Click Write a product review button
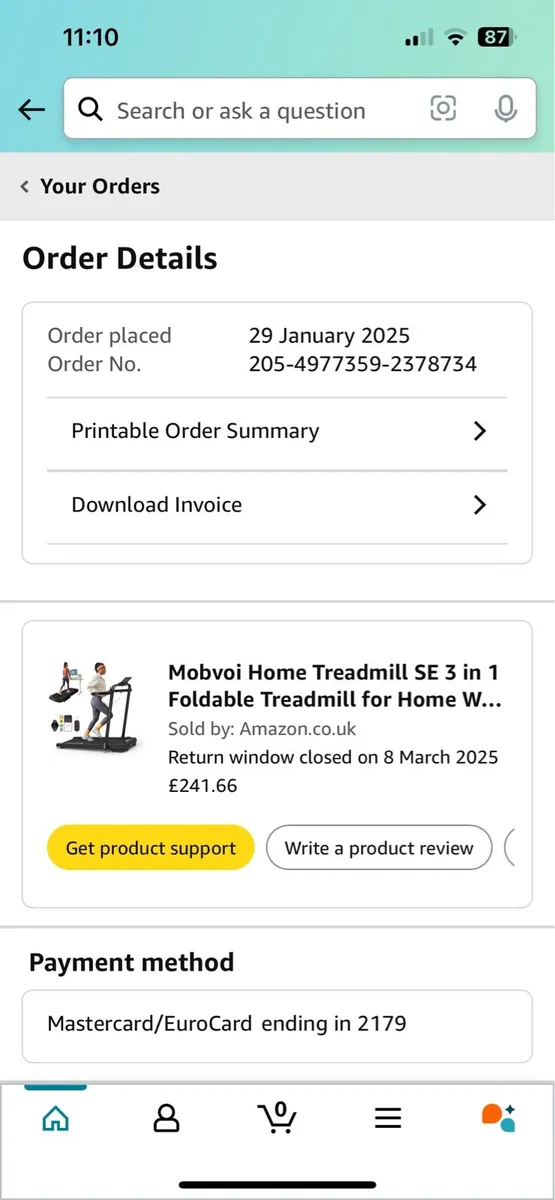This screenshot has height=1200, width=555. (x=379, y=848)
